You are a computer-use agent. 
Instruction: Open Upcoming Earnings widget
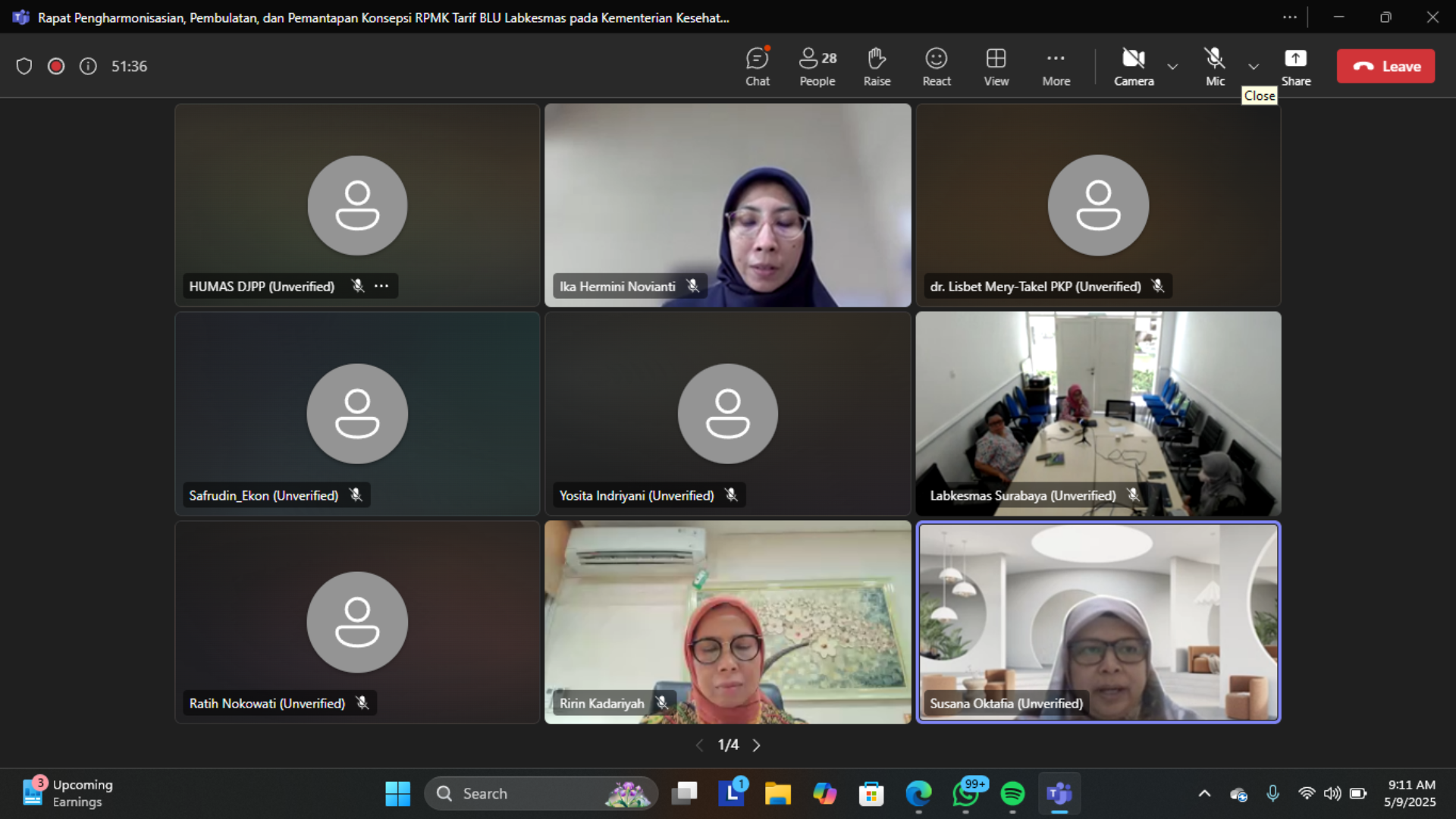point(68,793)
